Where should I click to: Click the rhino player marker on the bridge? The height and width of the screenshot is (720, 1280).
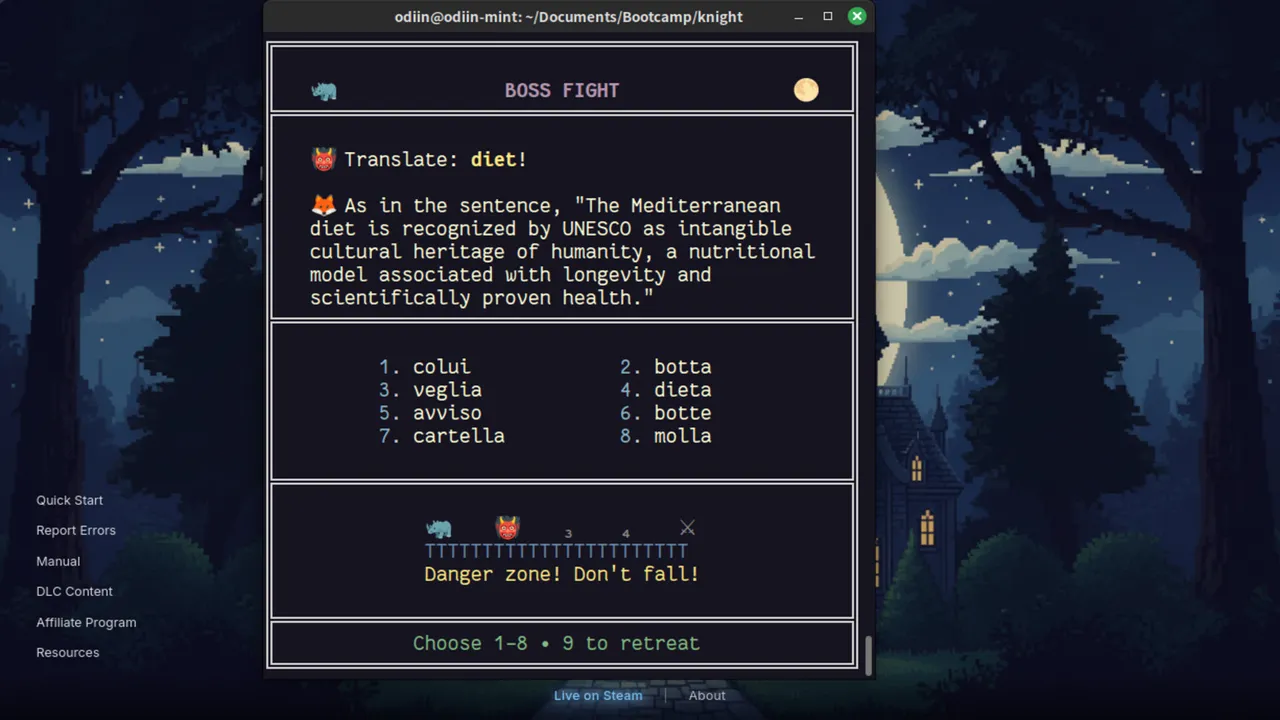click(438, 528)
